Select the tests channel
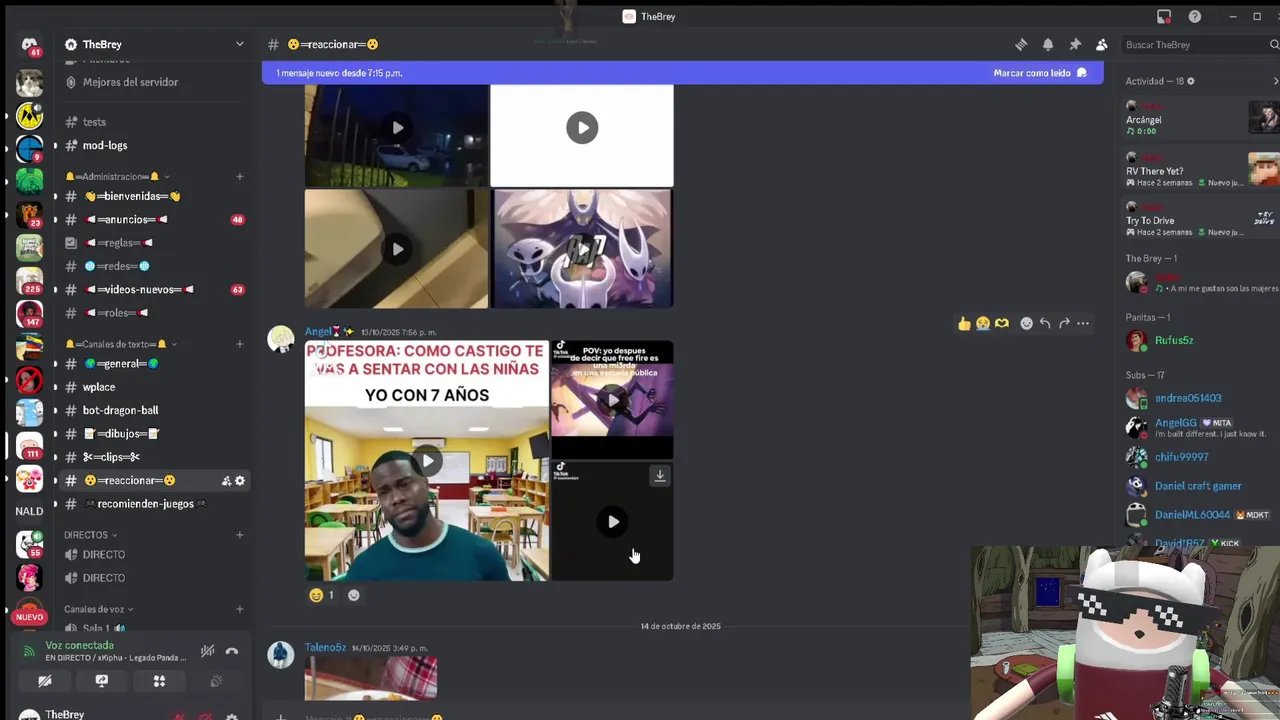The image size is (1280, 720). (94, 122)
